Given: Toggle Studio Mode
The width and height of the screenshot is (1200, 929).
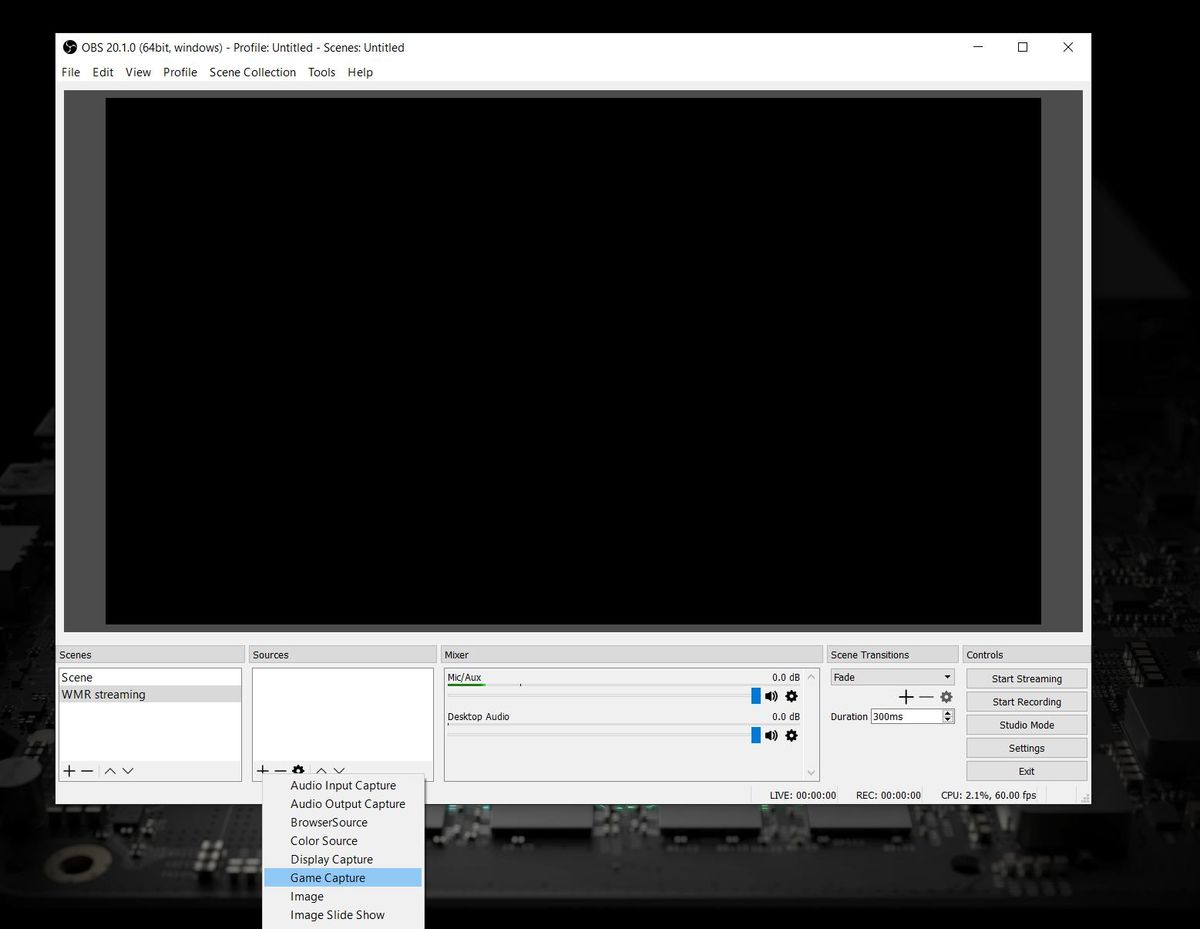Looking at the screenshot, I should (x=1026, y=724).
